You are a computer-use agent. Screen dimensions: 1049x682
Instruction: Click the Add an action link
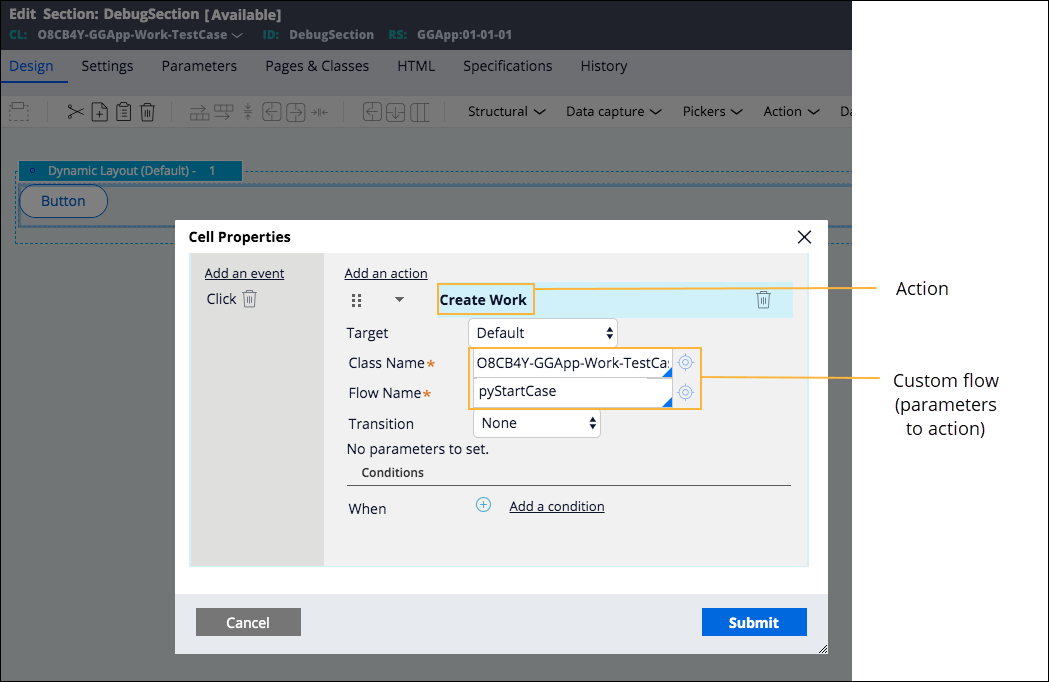(386, 273)
